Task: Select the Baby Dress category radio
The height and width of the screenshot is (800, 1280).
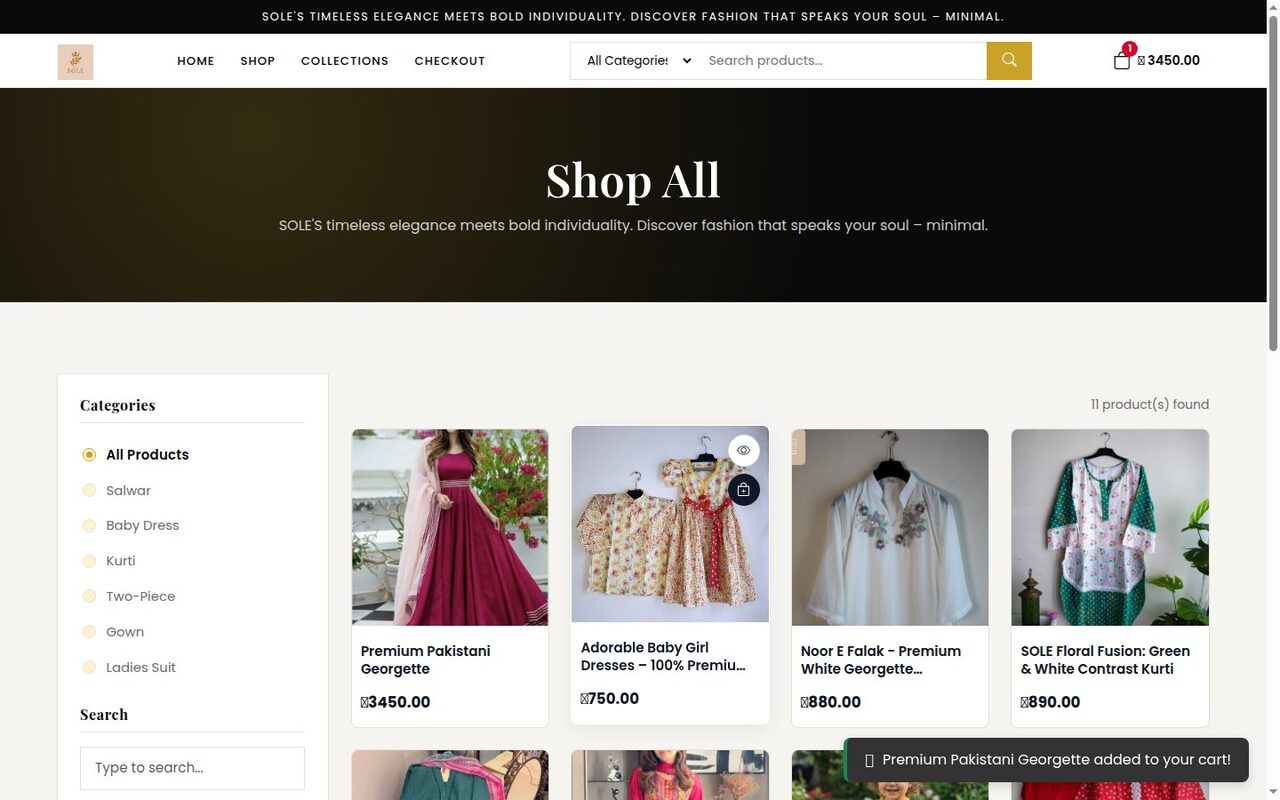Action: tap(89, 526)
